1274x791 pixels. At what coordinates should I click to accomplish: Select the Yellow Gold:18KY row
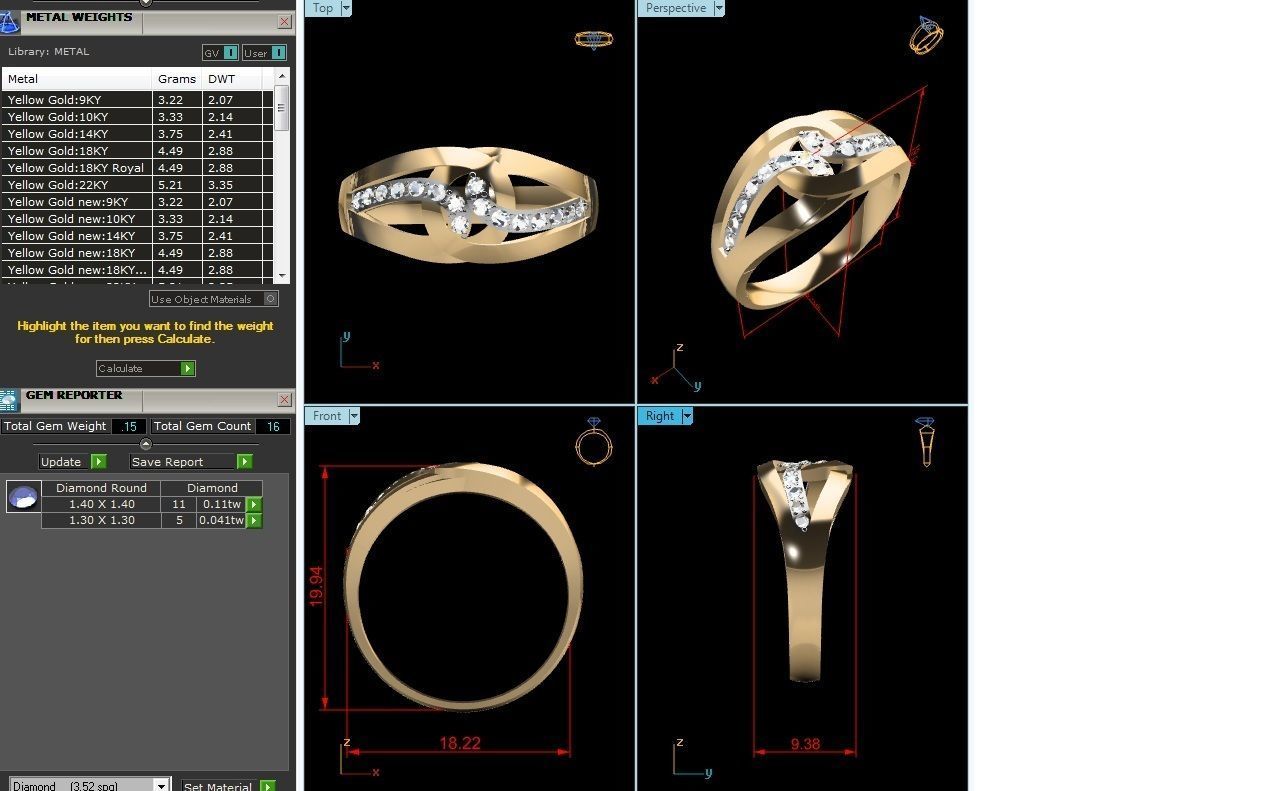point(137,151)
